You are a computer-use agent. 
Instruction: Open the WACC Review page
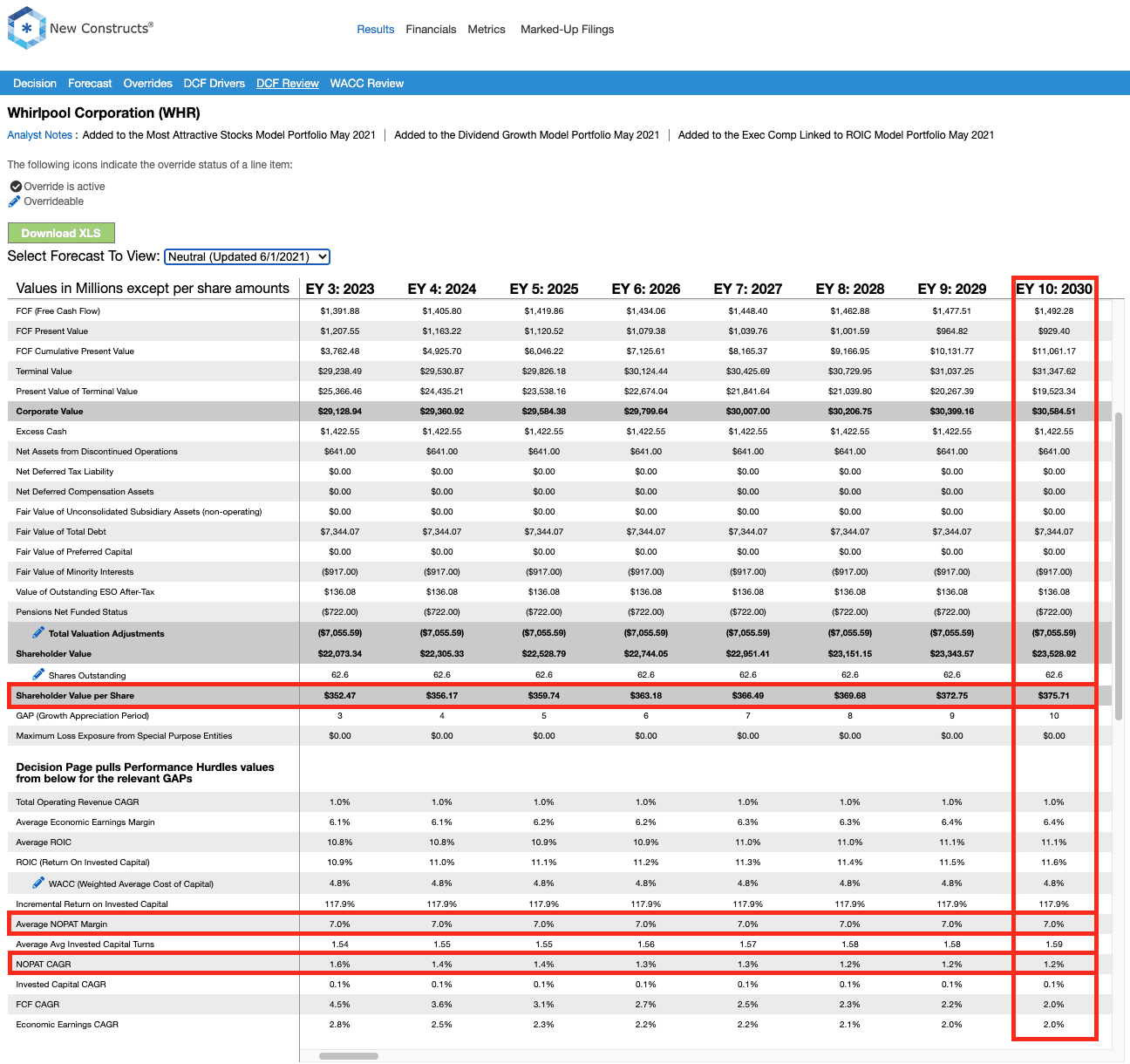[x=367, y=84]
